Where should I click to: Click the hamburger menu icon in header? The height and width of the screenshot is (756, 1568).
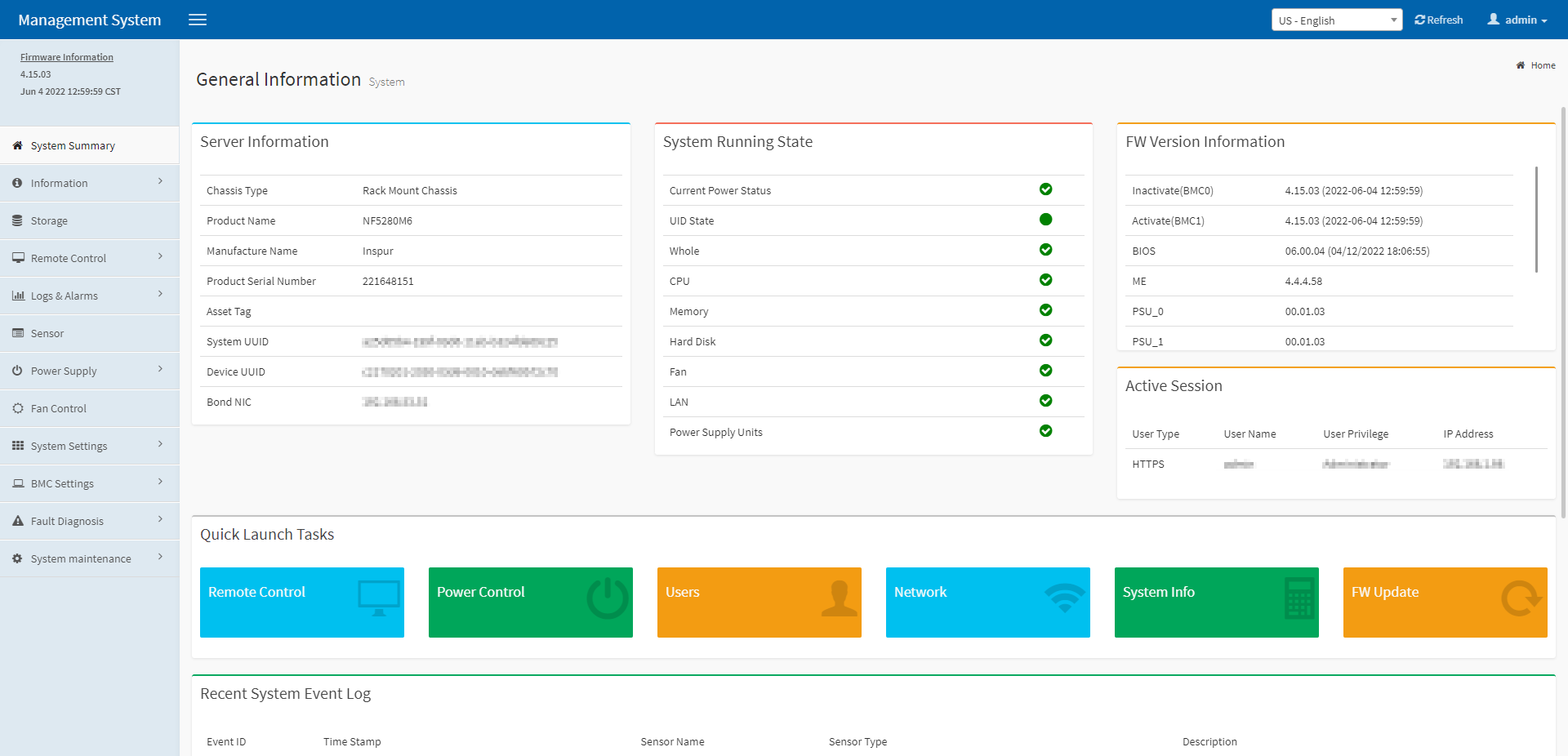point(198,20)
